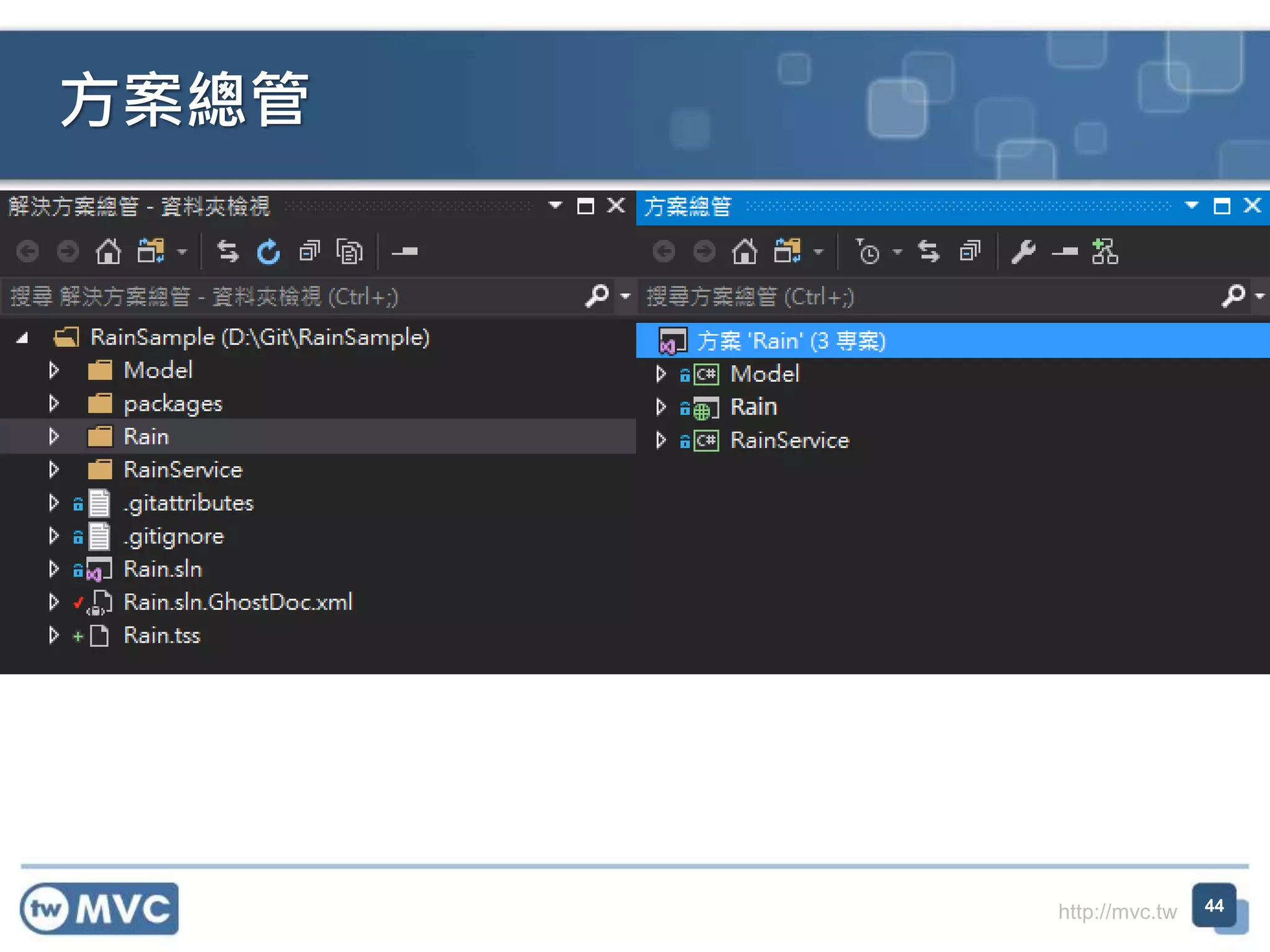The height and width of the screenshot is (952, 1270).
Task: Select the Rain.sln file
Action: click(162, 569)
